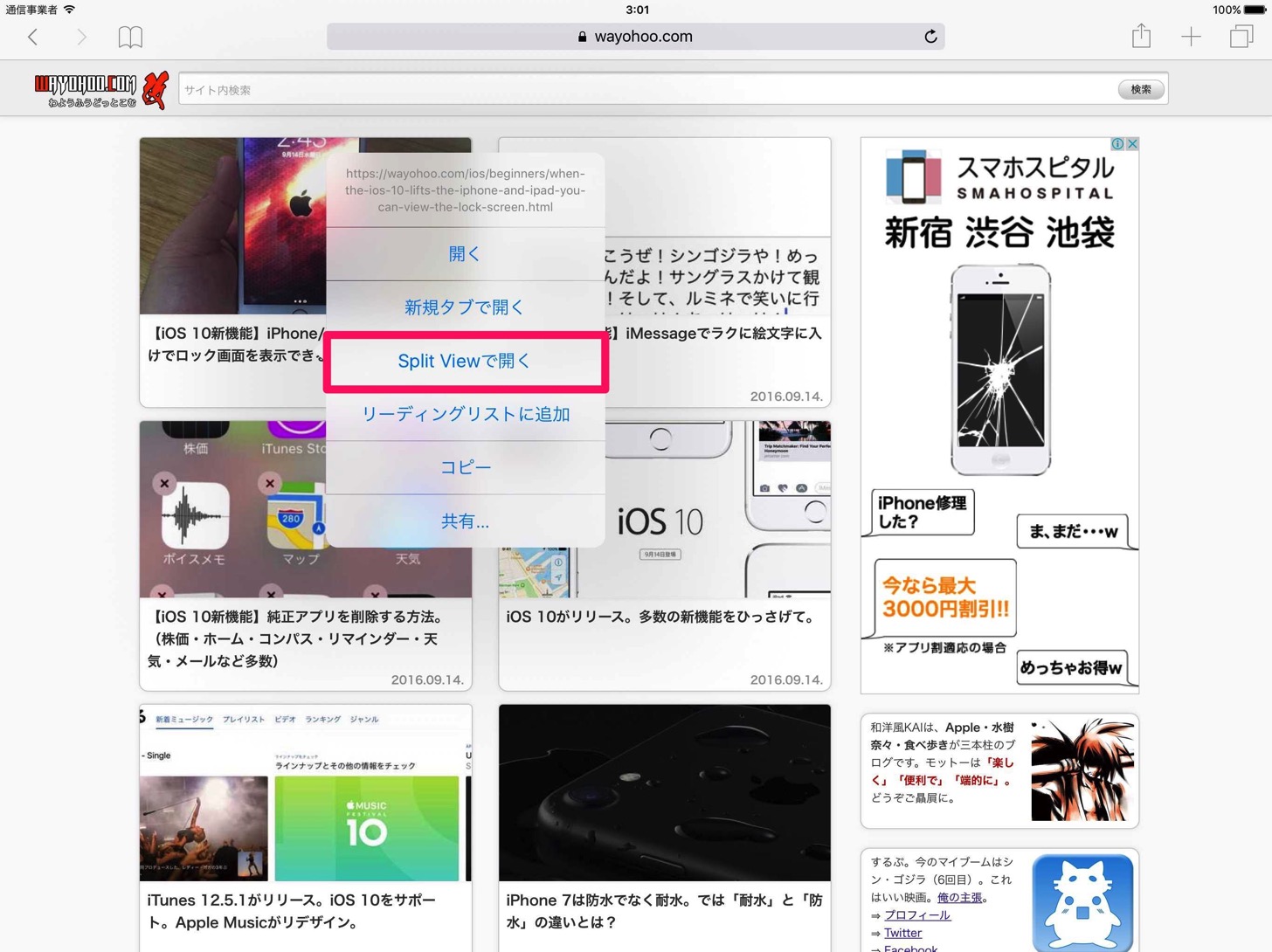Screen dimensions: 1272x952
Task: Open the iPhone 7 waterproof article image
Action: pos(665,793)
